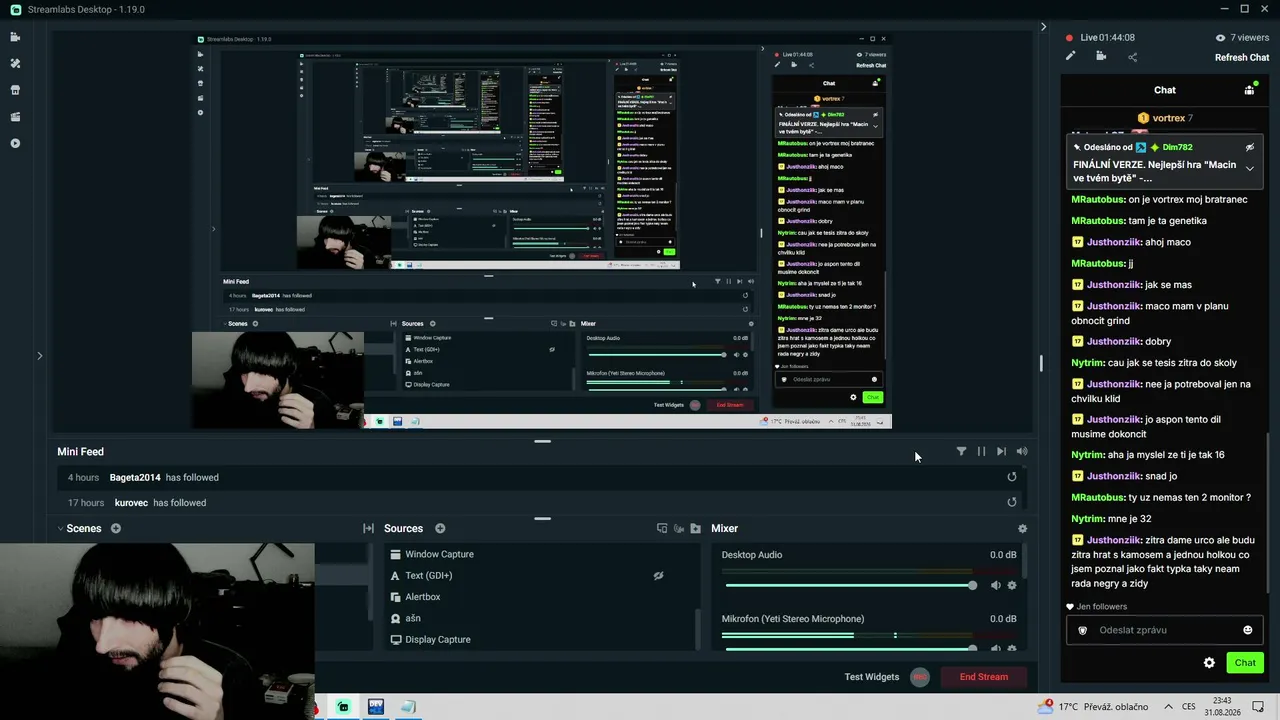The height and width of the screenshot is (720, 1280).
Task: Open chat settings gear
Action: 1209,662
